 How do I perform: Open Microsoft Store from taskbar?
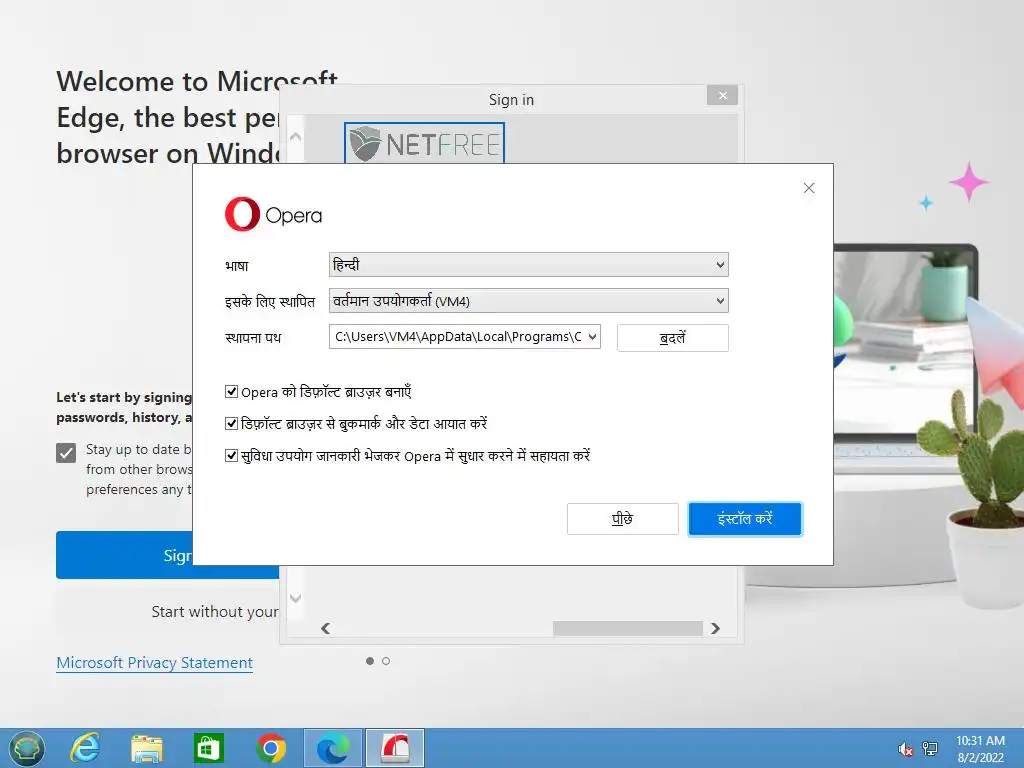pos(209,748)
